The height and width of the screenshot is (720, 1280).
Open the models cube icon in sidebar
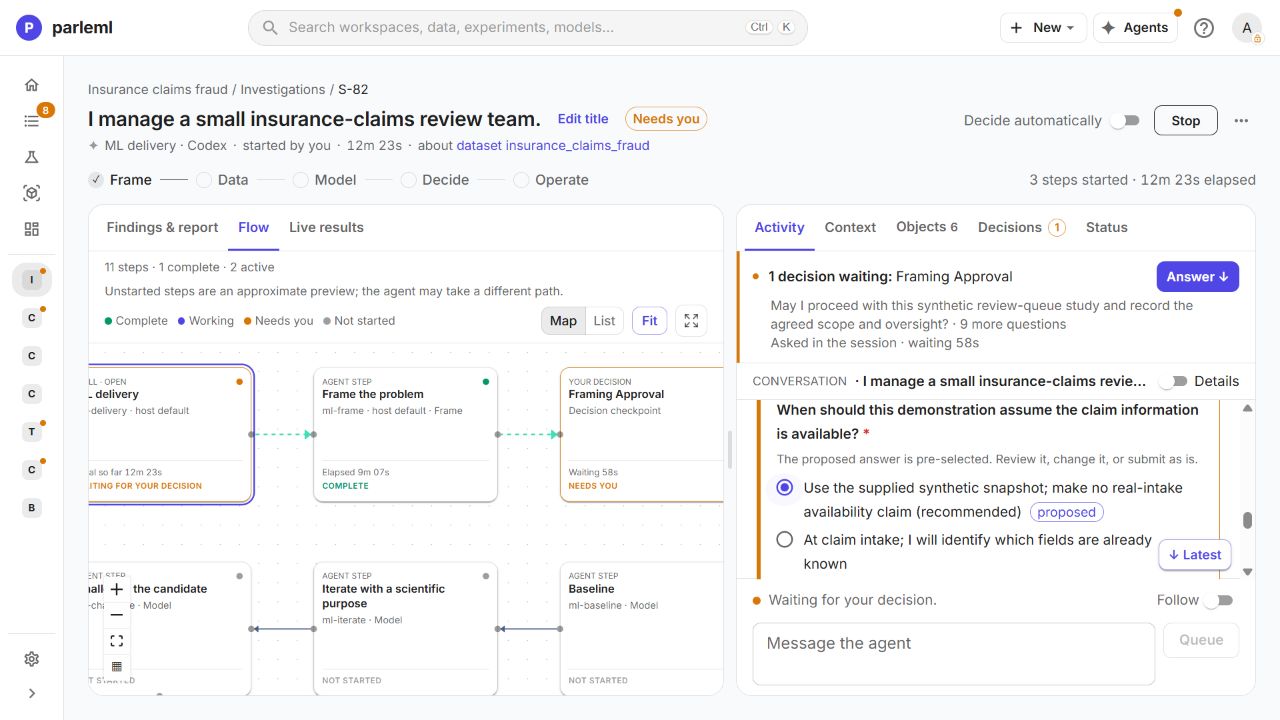[x=31, y=193]
